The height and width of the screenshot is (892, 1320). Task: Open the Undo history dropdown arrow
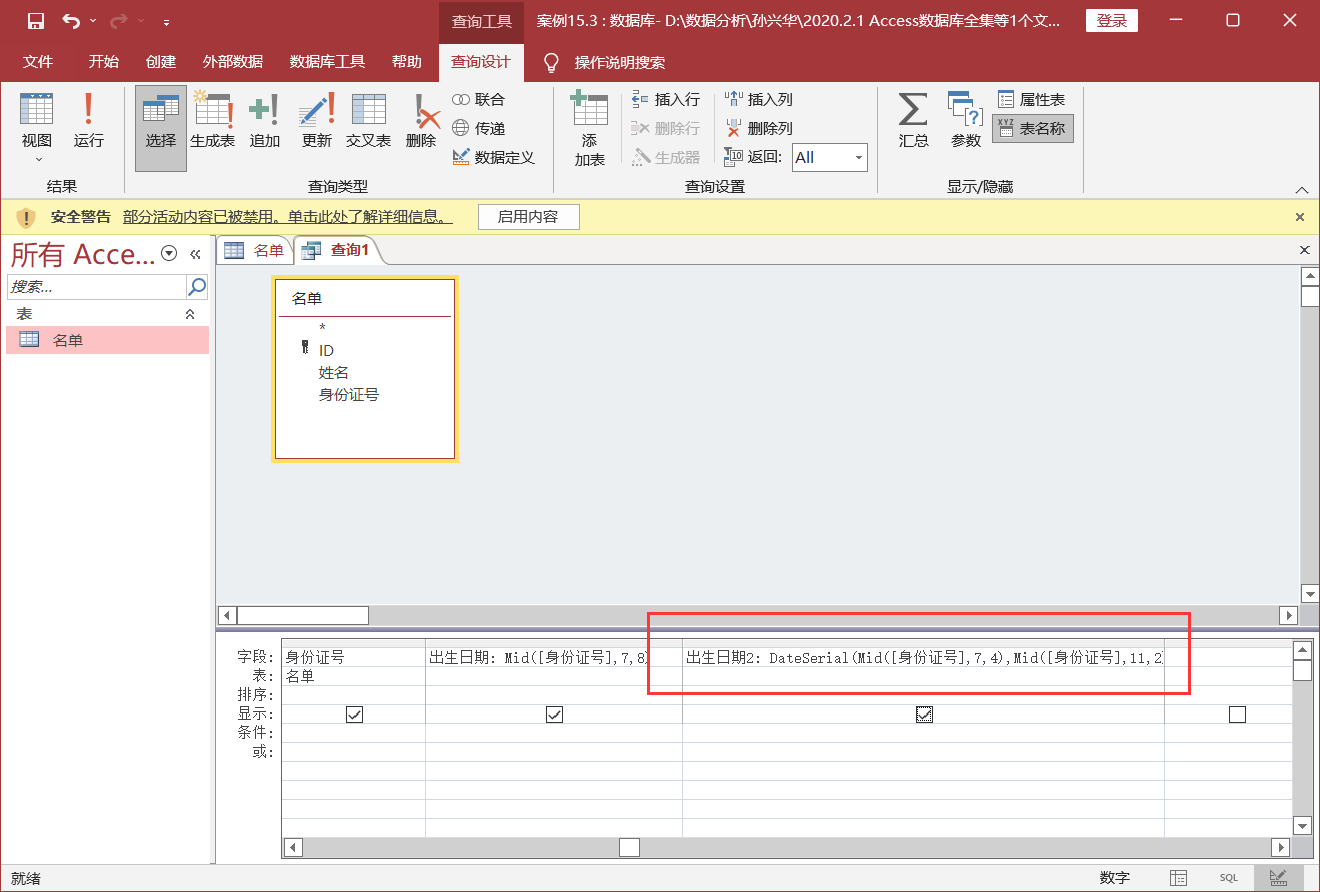tap(93, 21)
